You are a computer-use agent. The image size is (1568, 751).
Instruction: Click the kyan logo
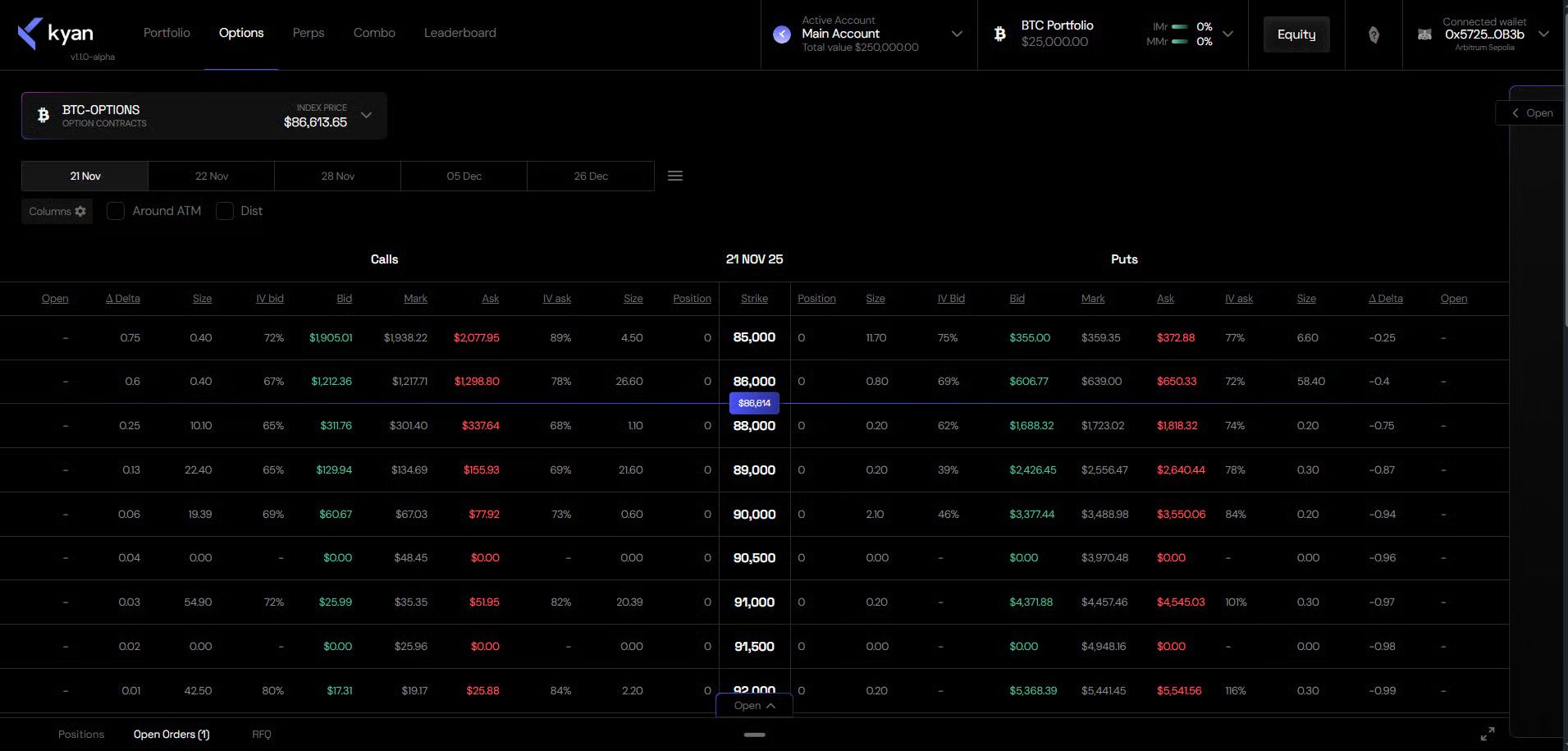[x=55, y=34]
